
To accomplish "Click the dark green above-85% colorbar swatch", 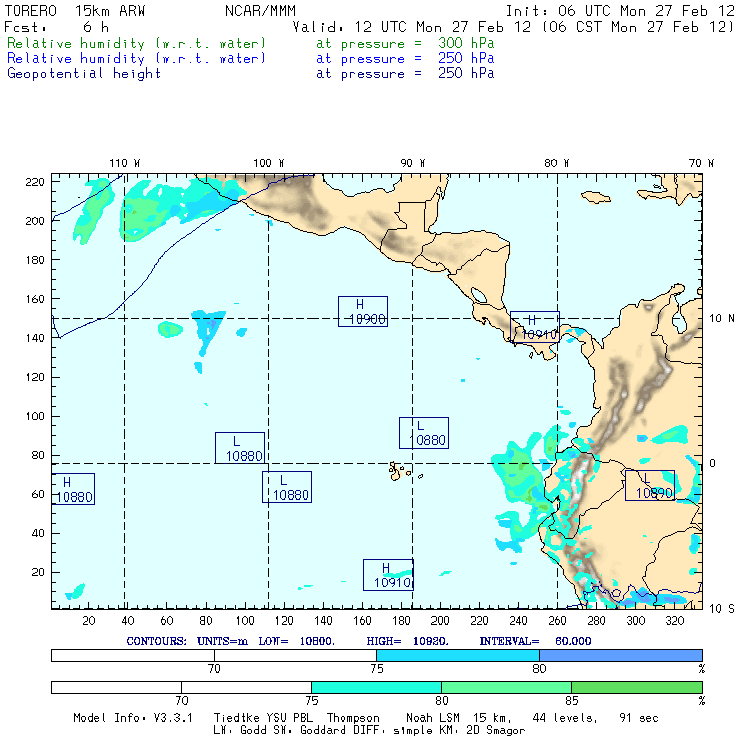I will click(637, 688).
